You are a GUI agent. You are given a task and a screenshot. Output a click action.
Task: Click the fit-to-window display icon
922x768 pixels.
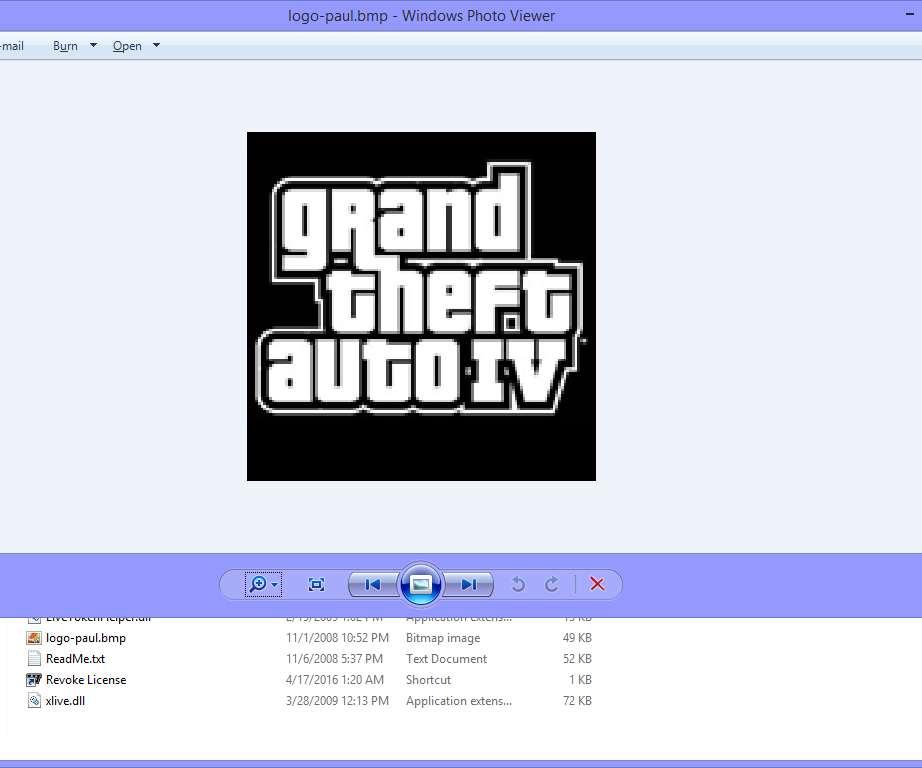pyautogui.click(x=315, y=584)
